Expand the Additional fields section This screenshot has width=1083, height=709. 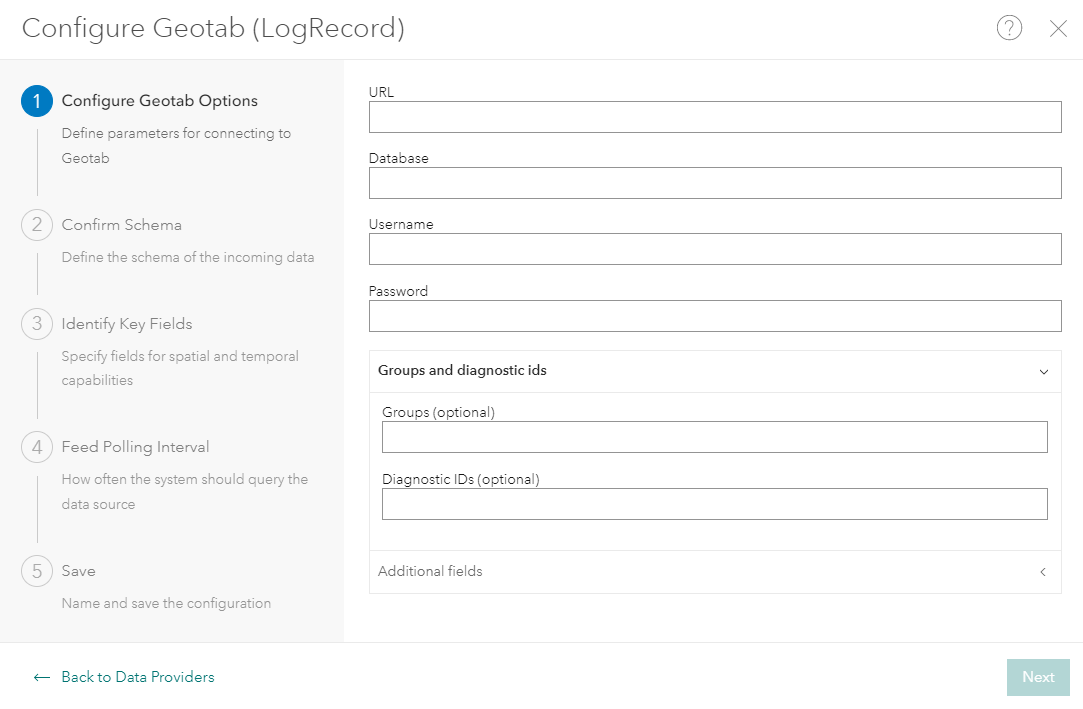point(1042,571)
